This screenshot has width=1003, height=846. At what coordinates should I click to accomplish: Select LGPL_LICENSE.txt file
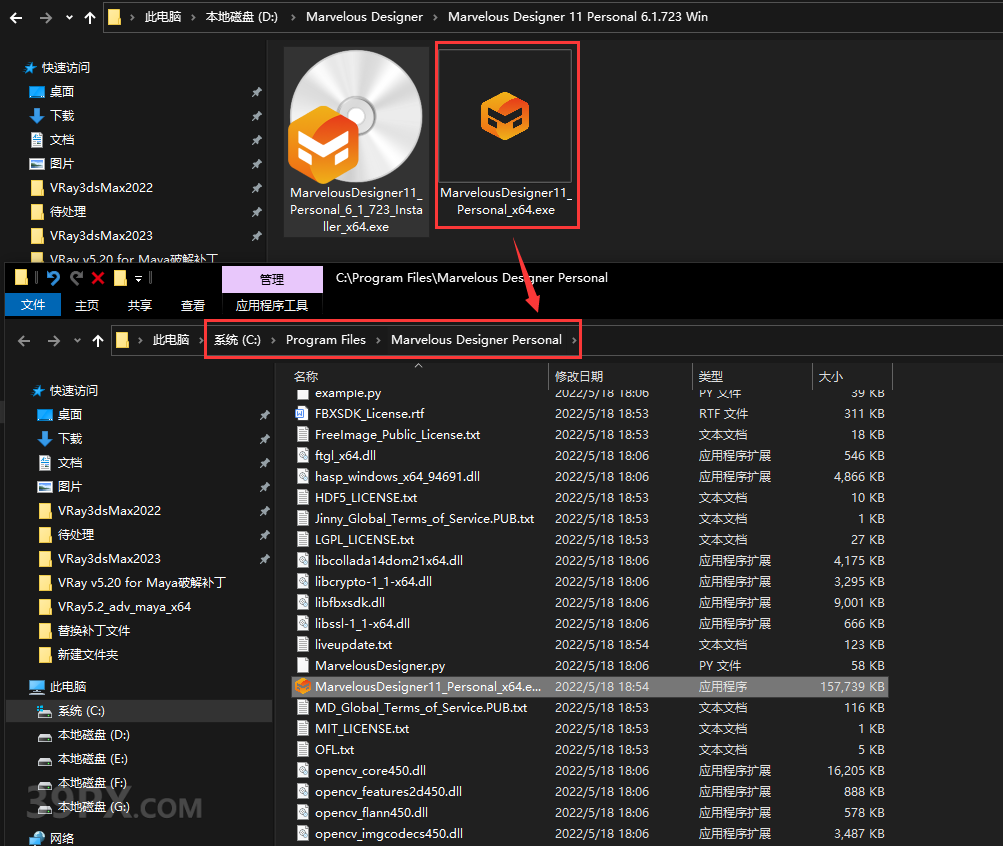pyautogui.click(x=364, y=540)
